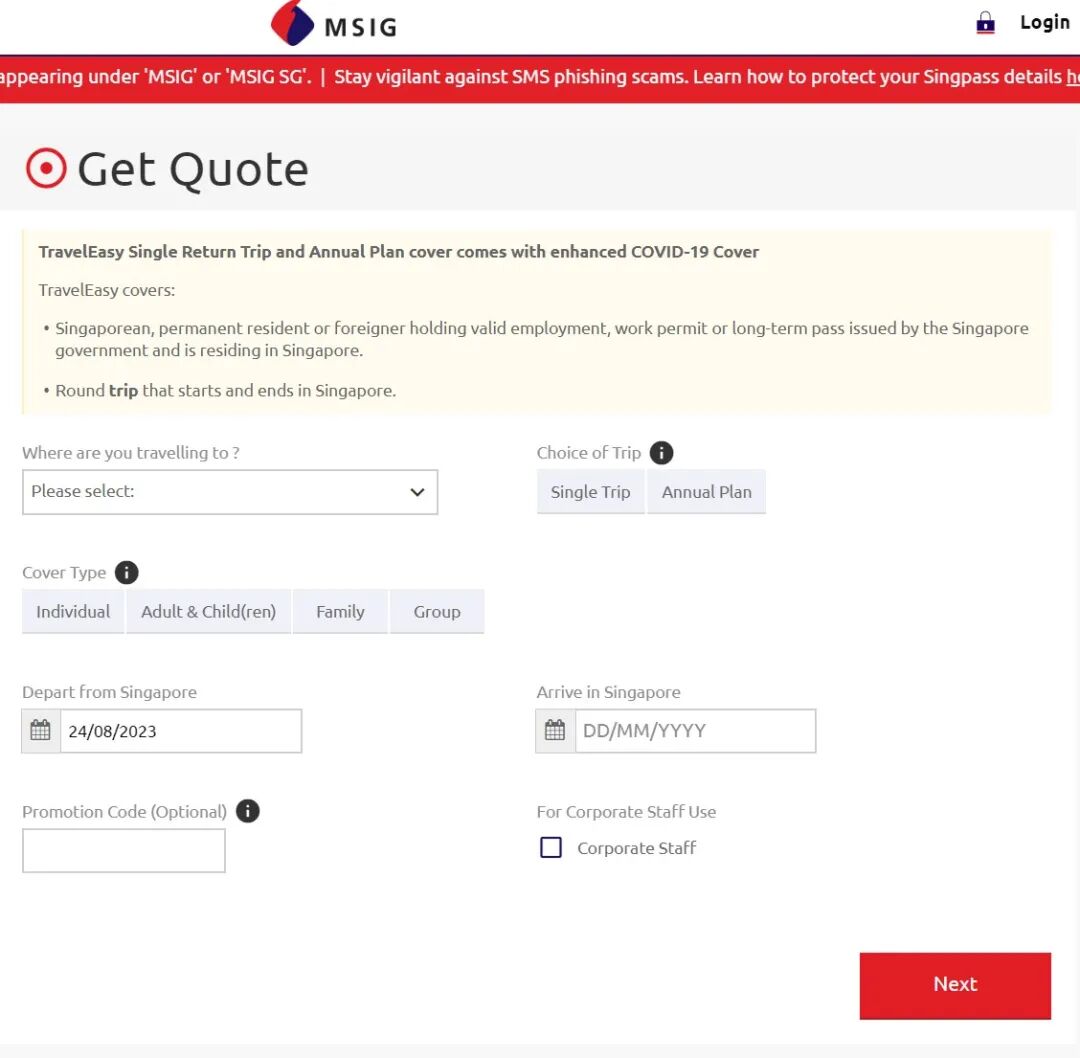Click the departure date field showing 24/08/2023

coord(181,730)
